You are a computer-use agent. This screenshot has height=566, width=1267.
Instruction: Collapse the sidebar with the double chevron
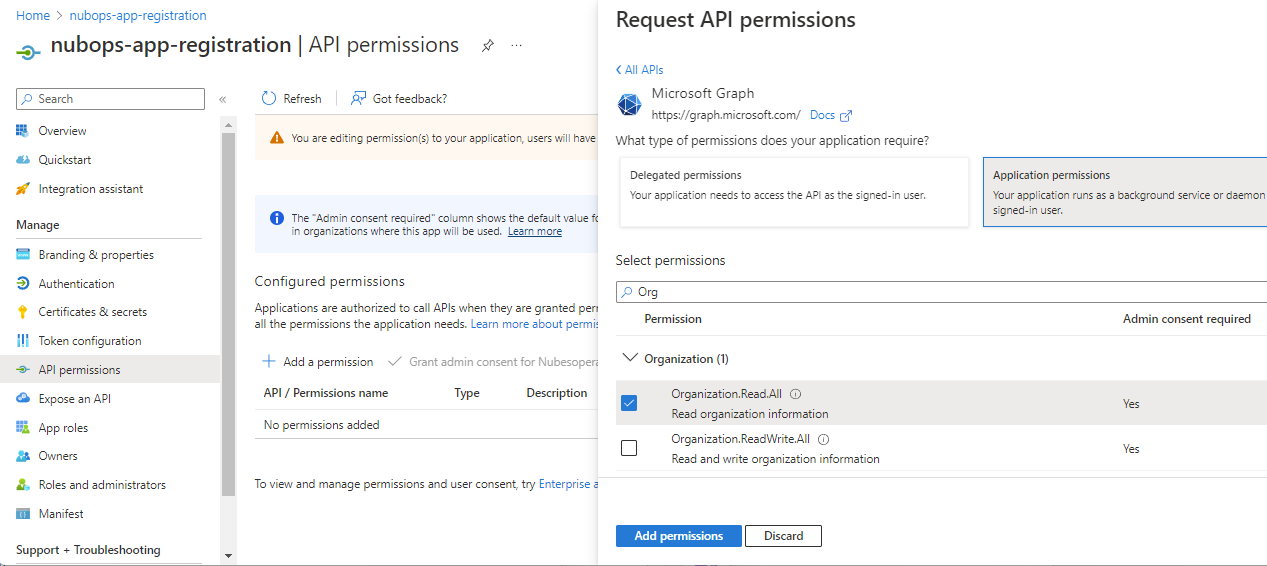pyautogui.click(x=222, y=99)
